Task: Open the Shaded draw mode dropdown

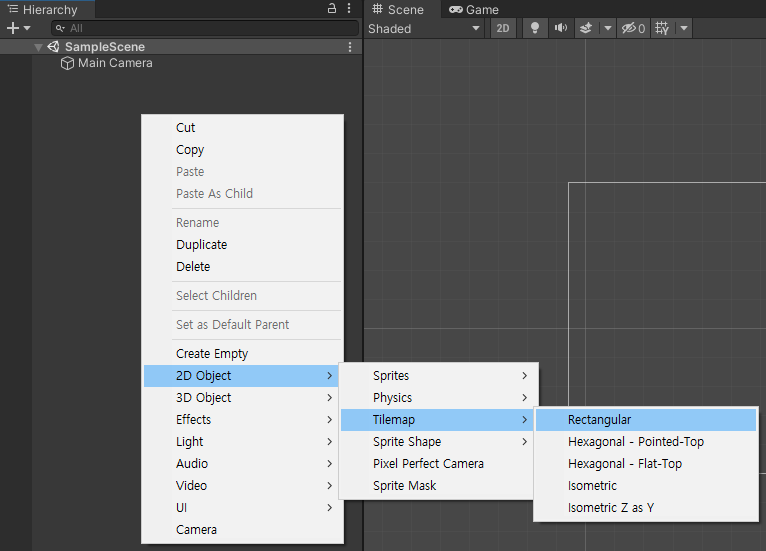Action: [x=424, y=28]
